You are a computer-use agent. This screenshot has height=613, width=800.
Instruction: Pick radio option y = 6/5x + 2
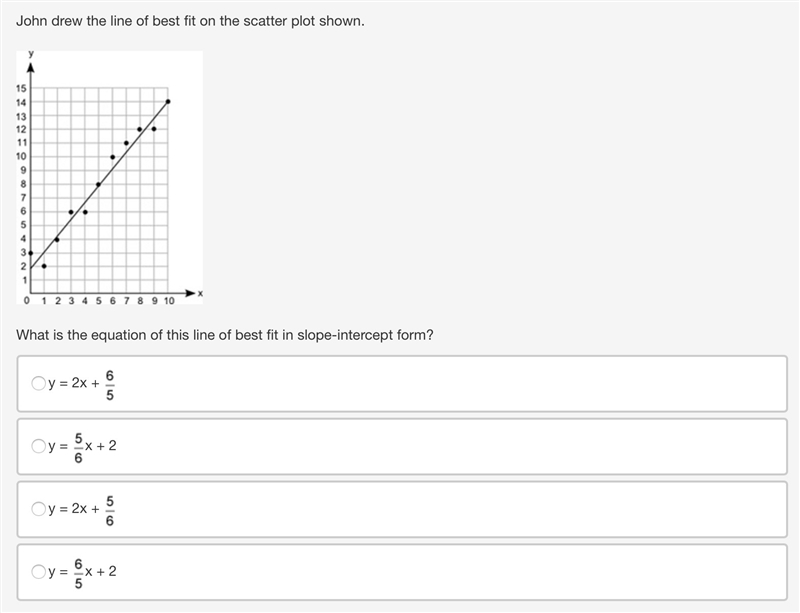(x=39, y=572)
